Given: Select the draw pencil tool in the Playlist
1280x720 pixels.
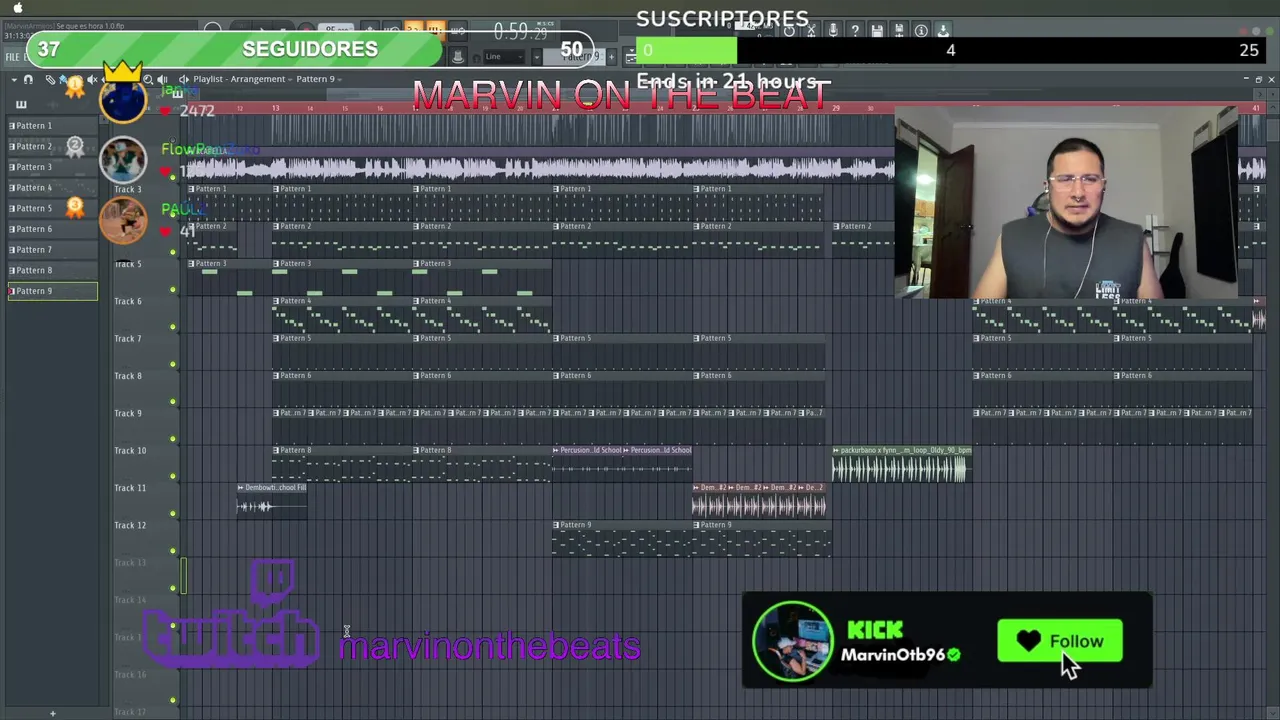Looking at the screenshot, I should point(50,79).
